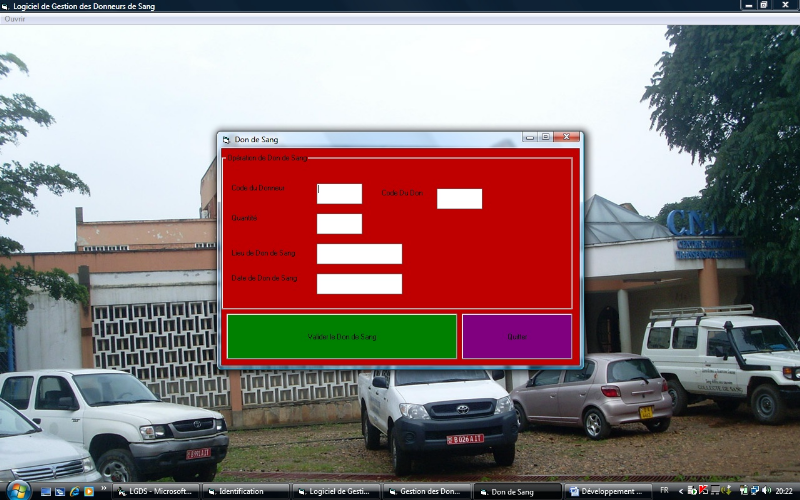This screenshot has height=500, width=800.
Task: Click the Quantité input field
Action: point(339,224)
